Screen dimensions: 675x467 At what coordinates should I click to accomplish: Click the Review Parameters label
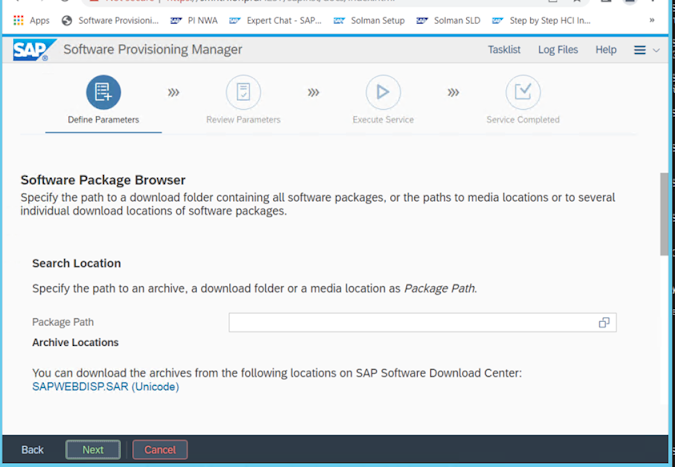point(243,120)
